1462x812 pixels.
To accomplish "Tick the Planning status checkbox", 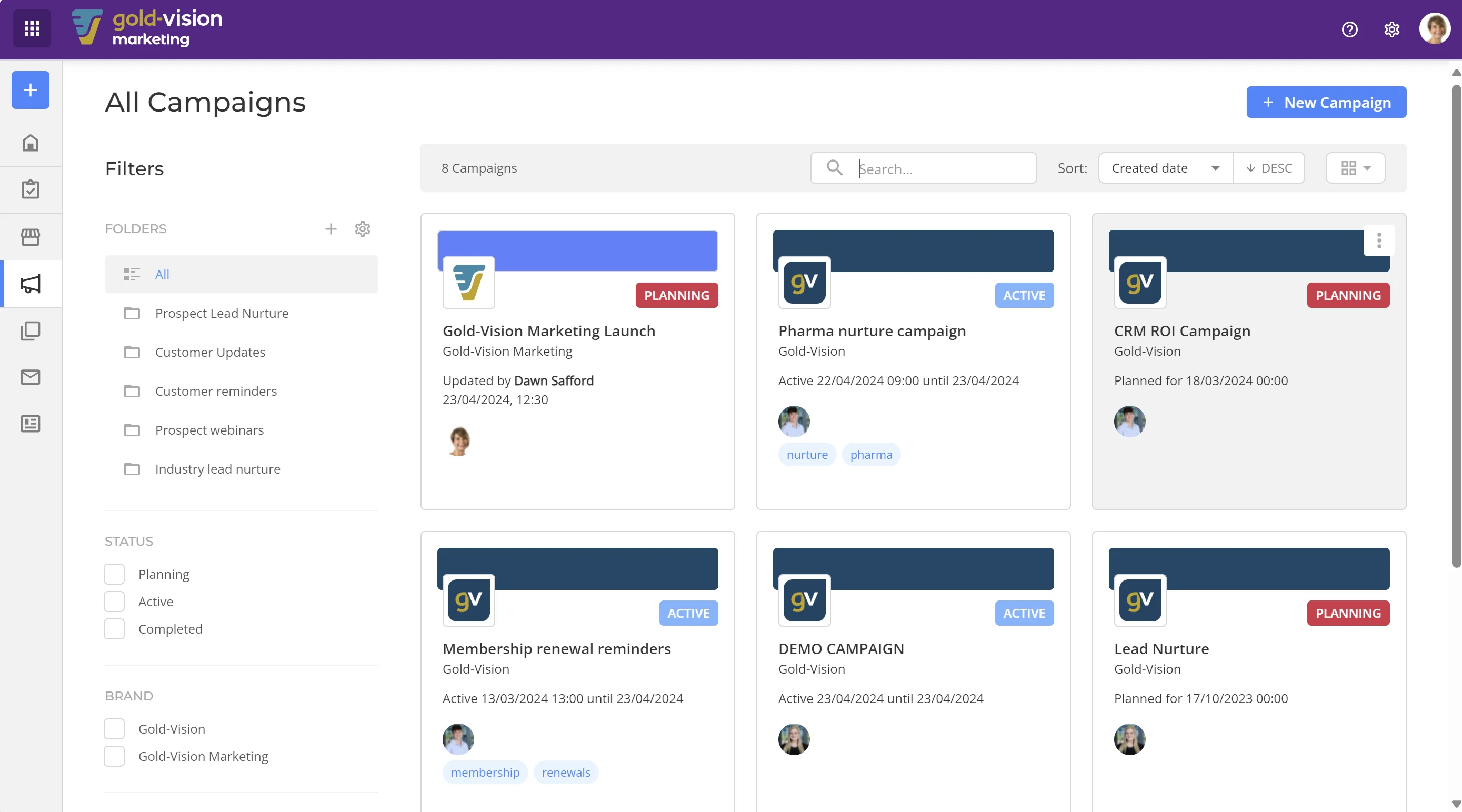I will tap(114, 574).
